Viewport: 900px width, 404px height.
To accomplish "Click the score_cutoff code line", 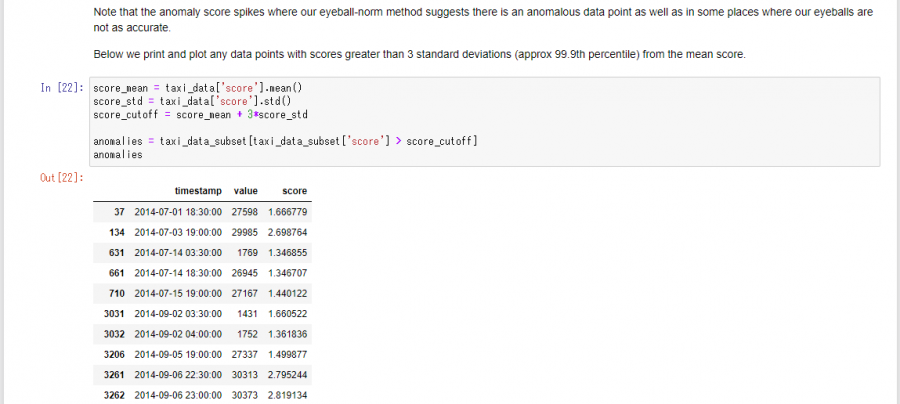I will (x=200, y=114).
